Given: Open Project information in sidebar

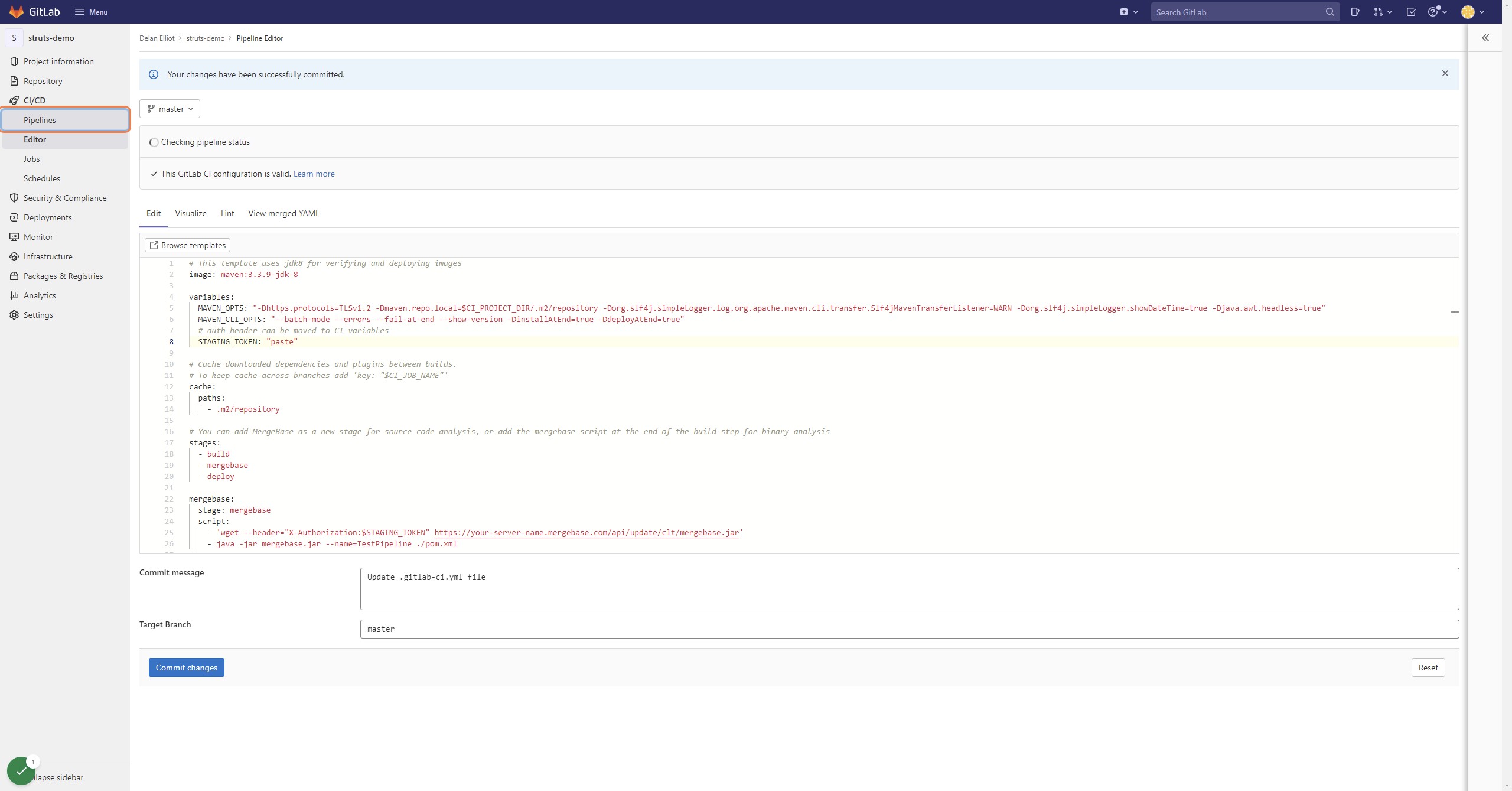Looking at the screenshot, I should point(65,61).
